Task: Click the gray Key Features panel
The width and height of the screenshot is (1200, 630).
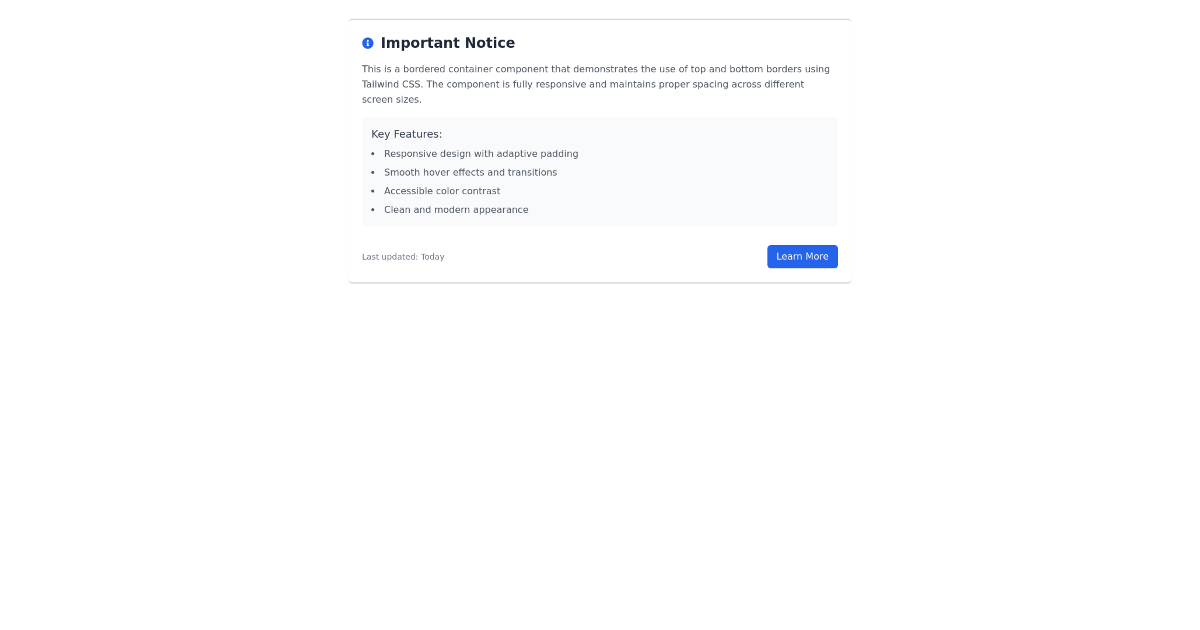Action: click(600, 172)
